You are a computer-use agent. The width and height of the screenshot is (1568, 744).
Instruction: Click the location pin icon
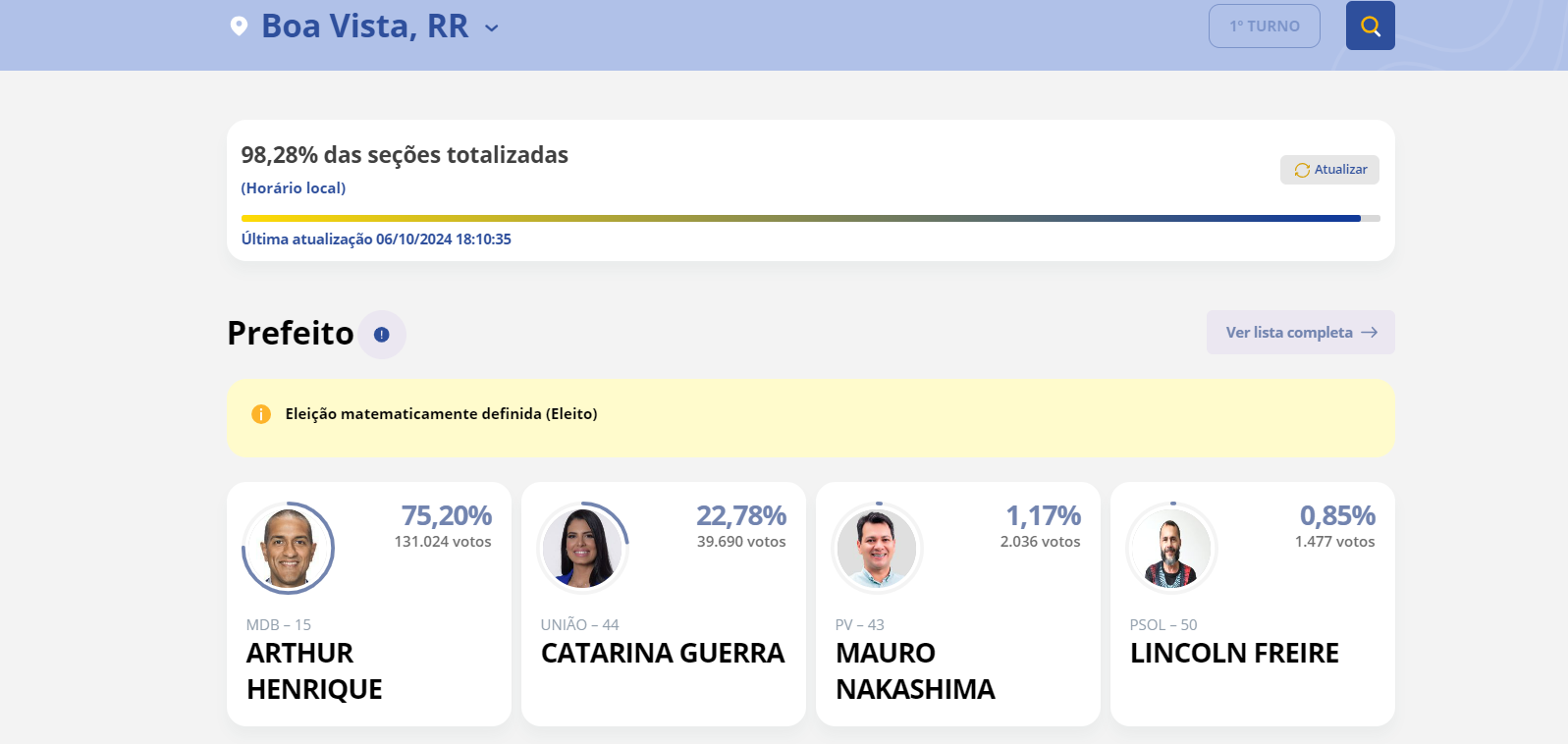pyautogui.click(x=239, y=26)
